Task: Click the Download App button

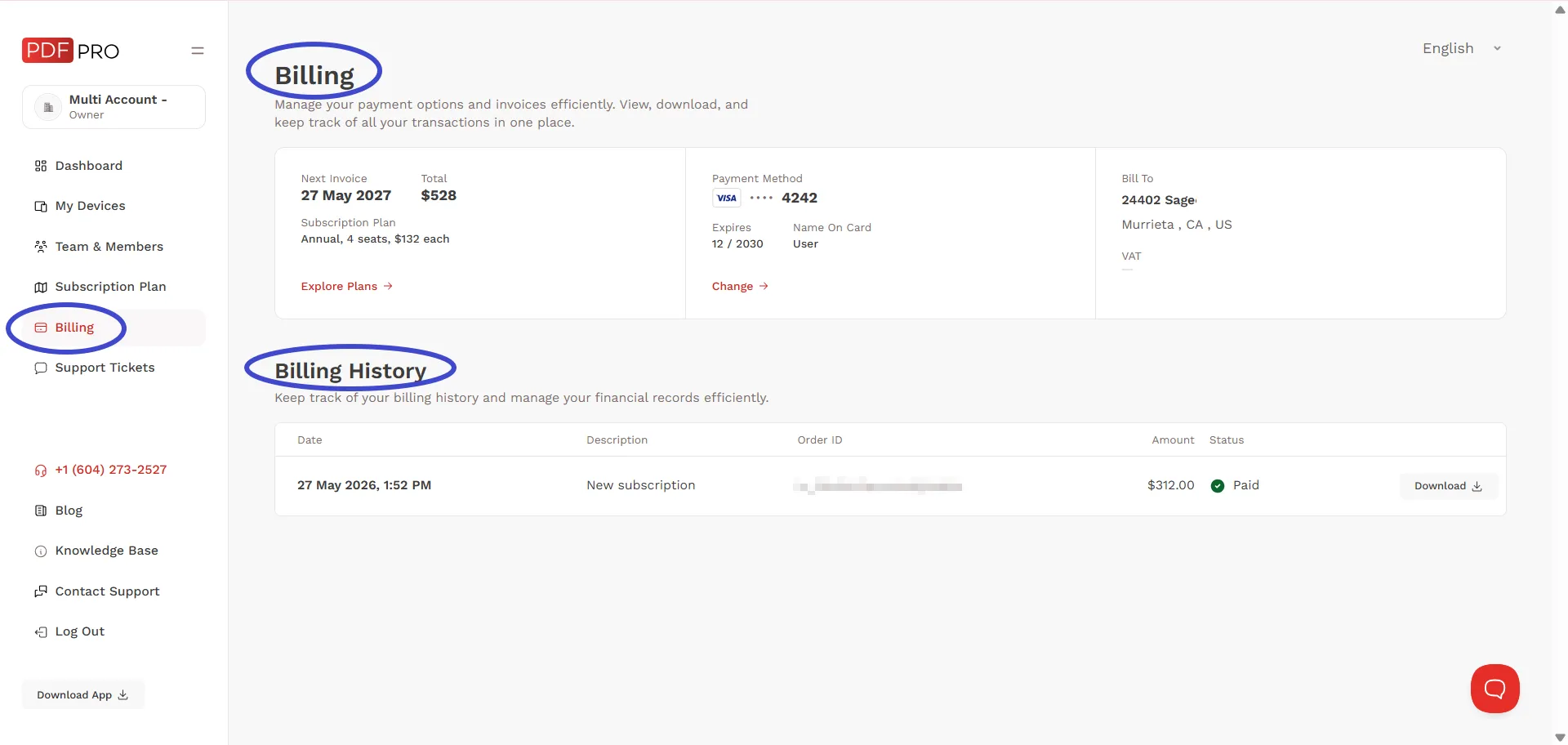Action: [83, 695]
